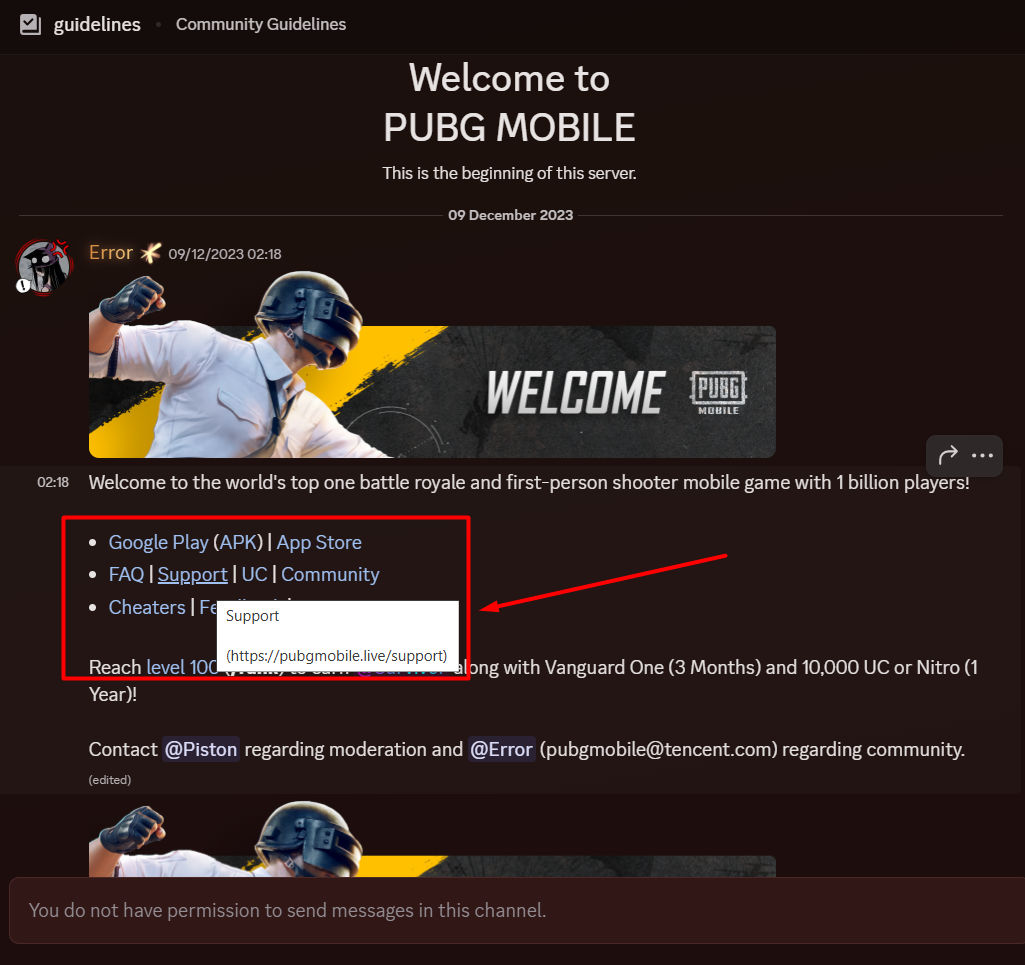Image resolution: width=1025 pixels, height=965 pixels.
Task: Open the APK download link
Action: tap(238, 542)
